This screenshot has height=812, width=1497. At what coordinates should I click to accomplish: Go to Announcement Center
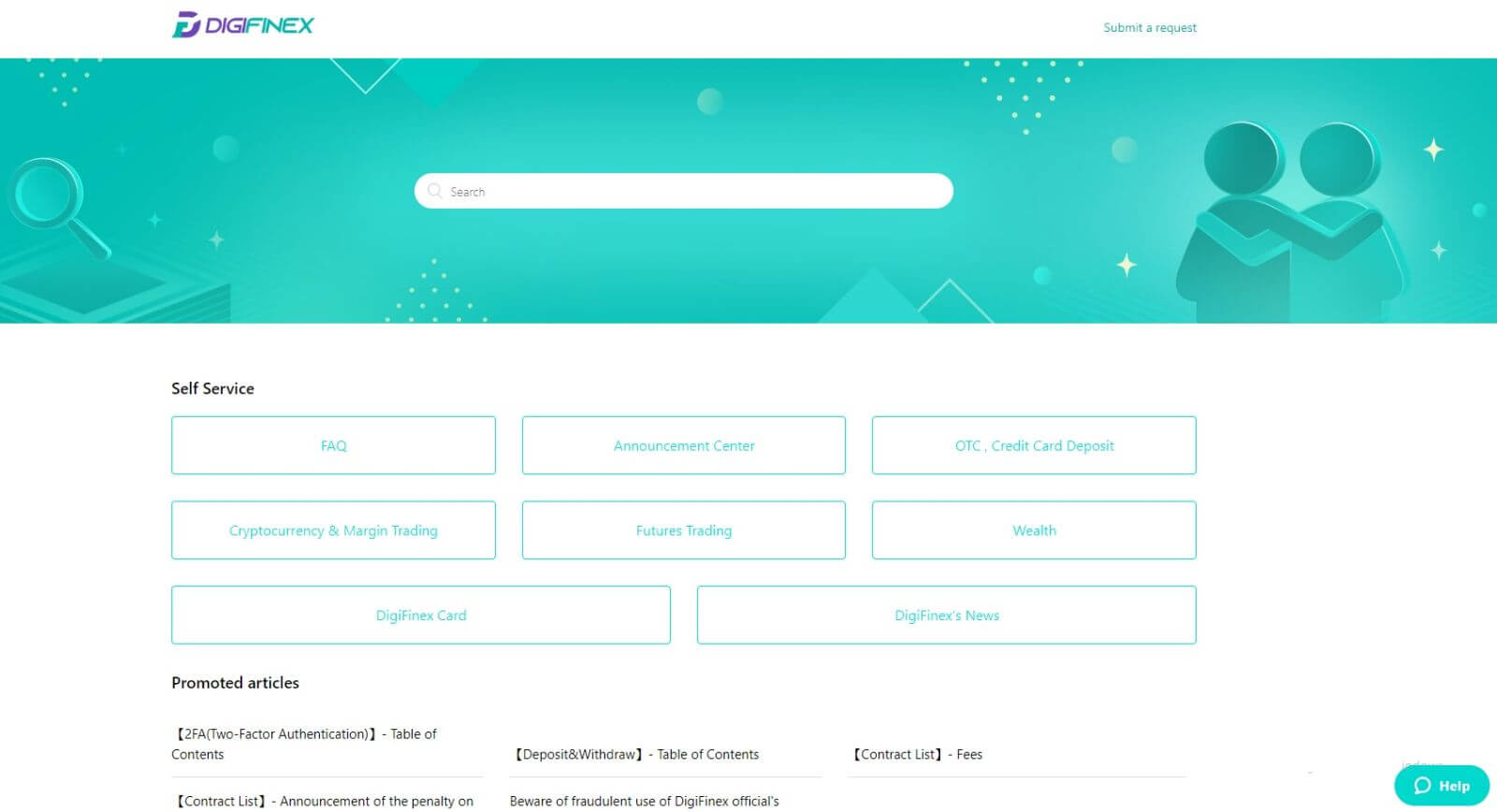[683, 445]
